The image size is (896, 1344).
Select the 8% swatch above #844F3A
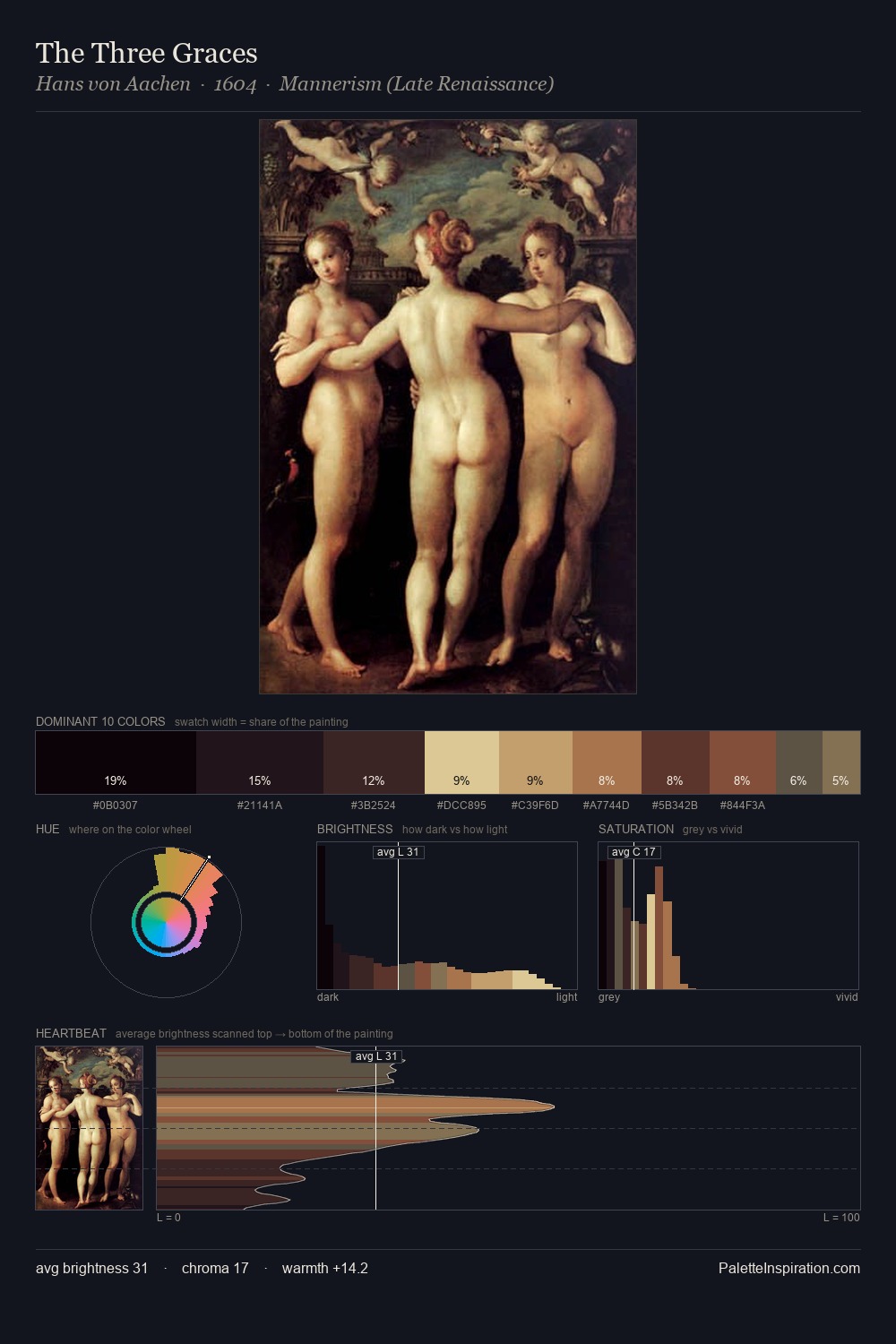[x=742, y=762]
